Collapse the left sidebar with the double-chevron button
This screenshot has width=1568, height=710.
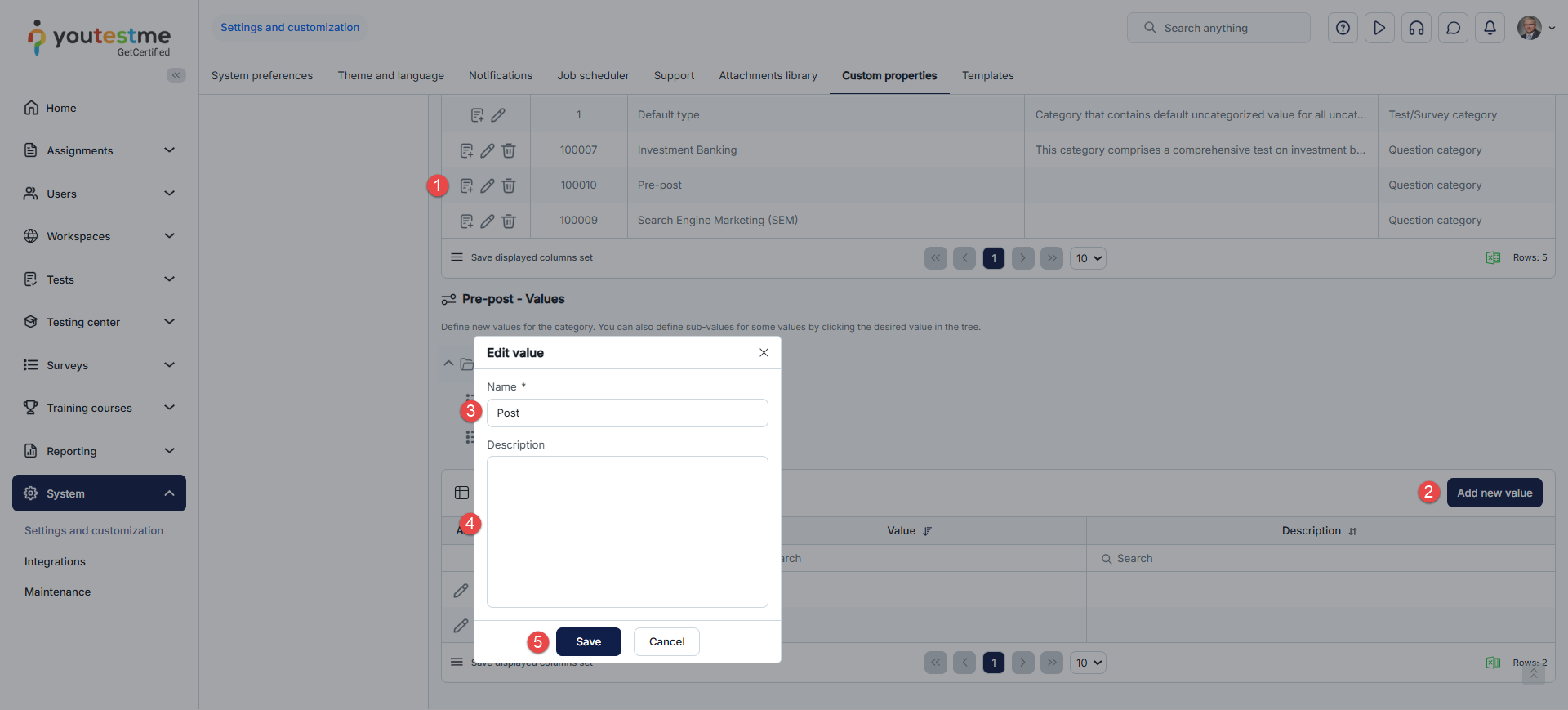coord(176,75)
